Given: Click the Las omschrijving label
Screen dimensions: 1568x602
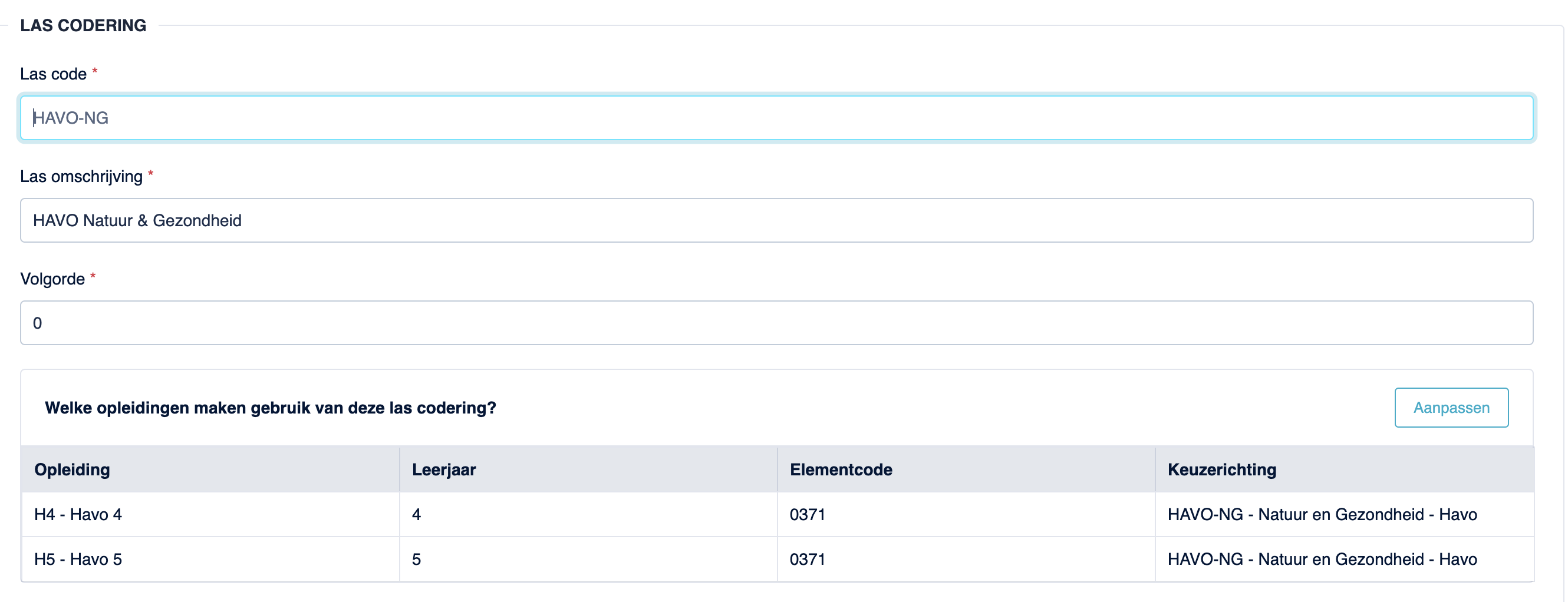Looking at the screenshot, I should [x=81, y=177].
